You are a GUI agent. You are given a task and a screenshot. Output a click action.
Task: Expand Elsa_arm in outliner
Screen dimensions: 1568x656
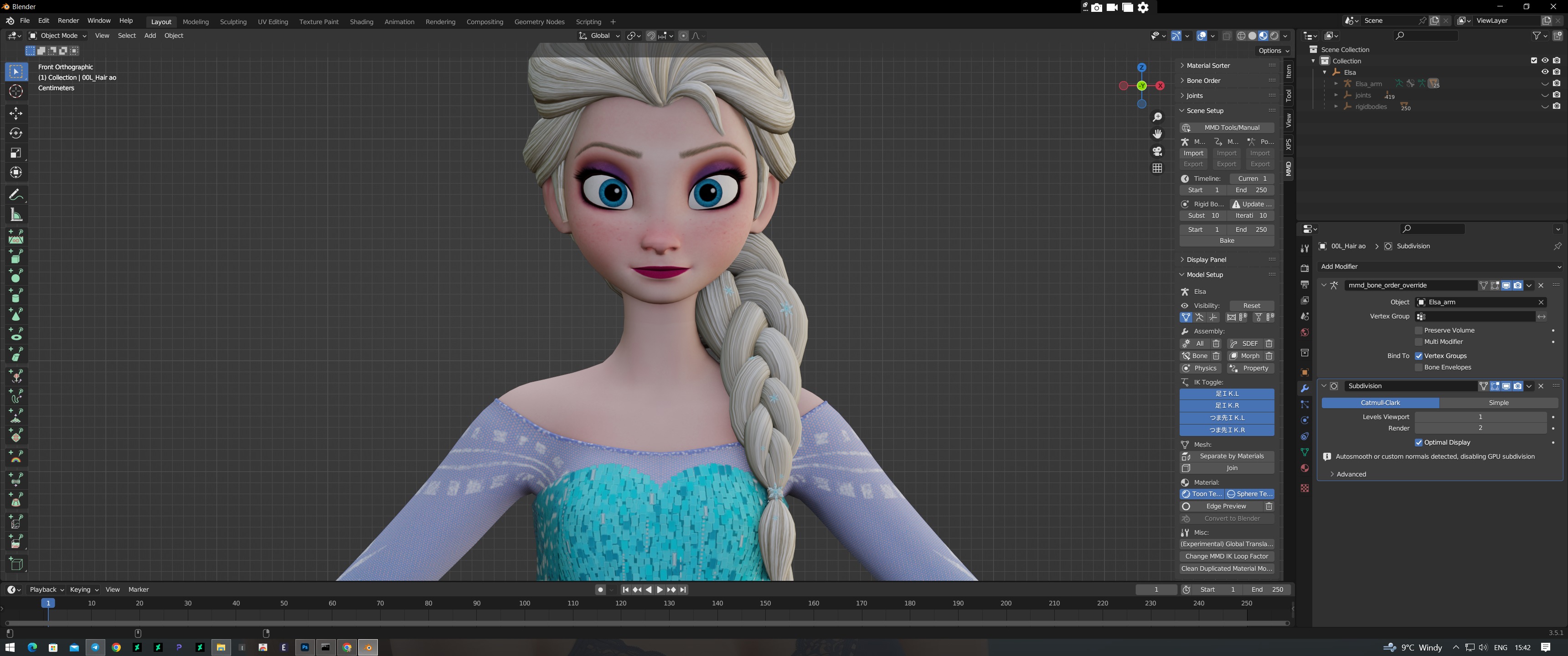(1336, 83)
